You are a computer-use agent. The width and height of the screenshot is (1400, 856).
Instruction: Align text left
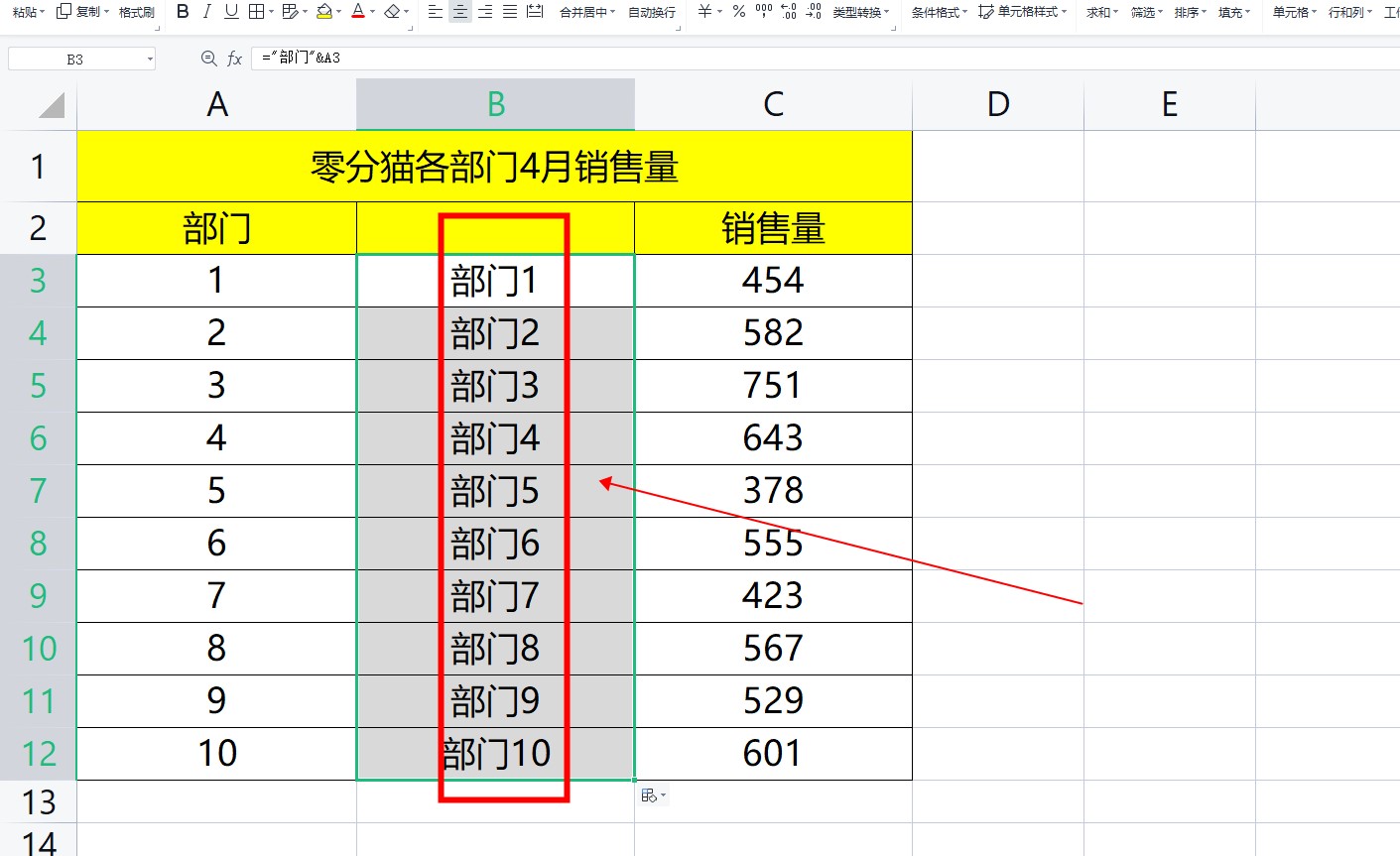point(436,12)
